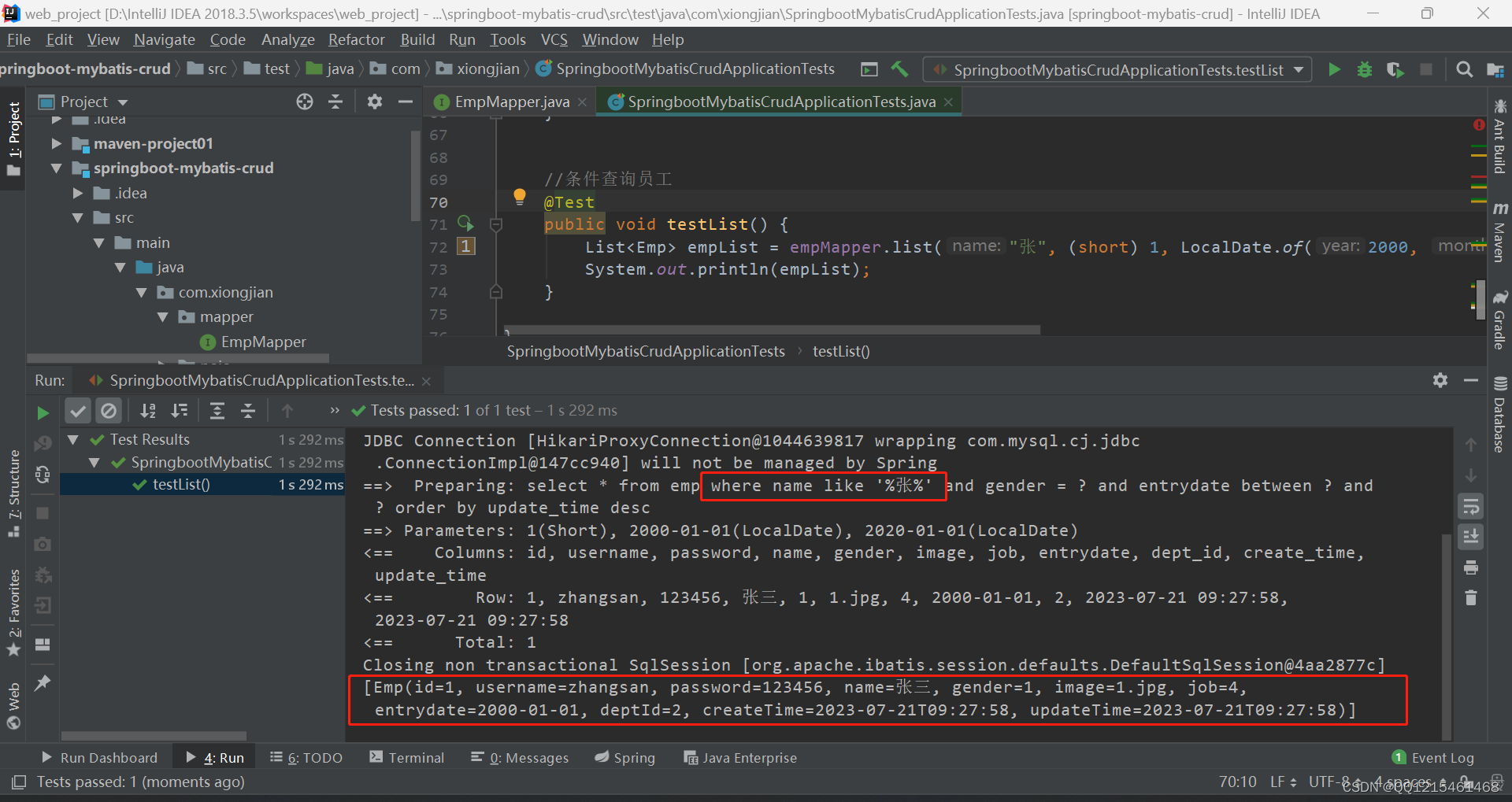The height and width of the screenshot is (802, 1512).
Task: Open Search Everywhere magnifier icon
Action: (1464, 69)
